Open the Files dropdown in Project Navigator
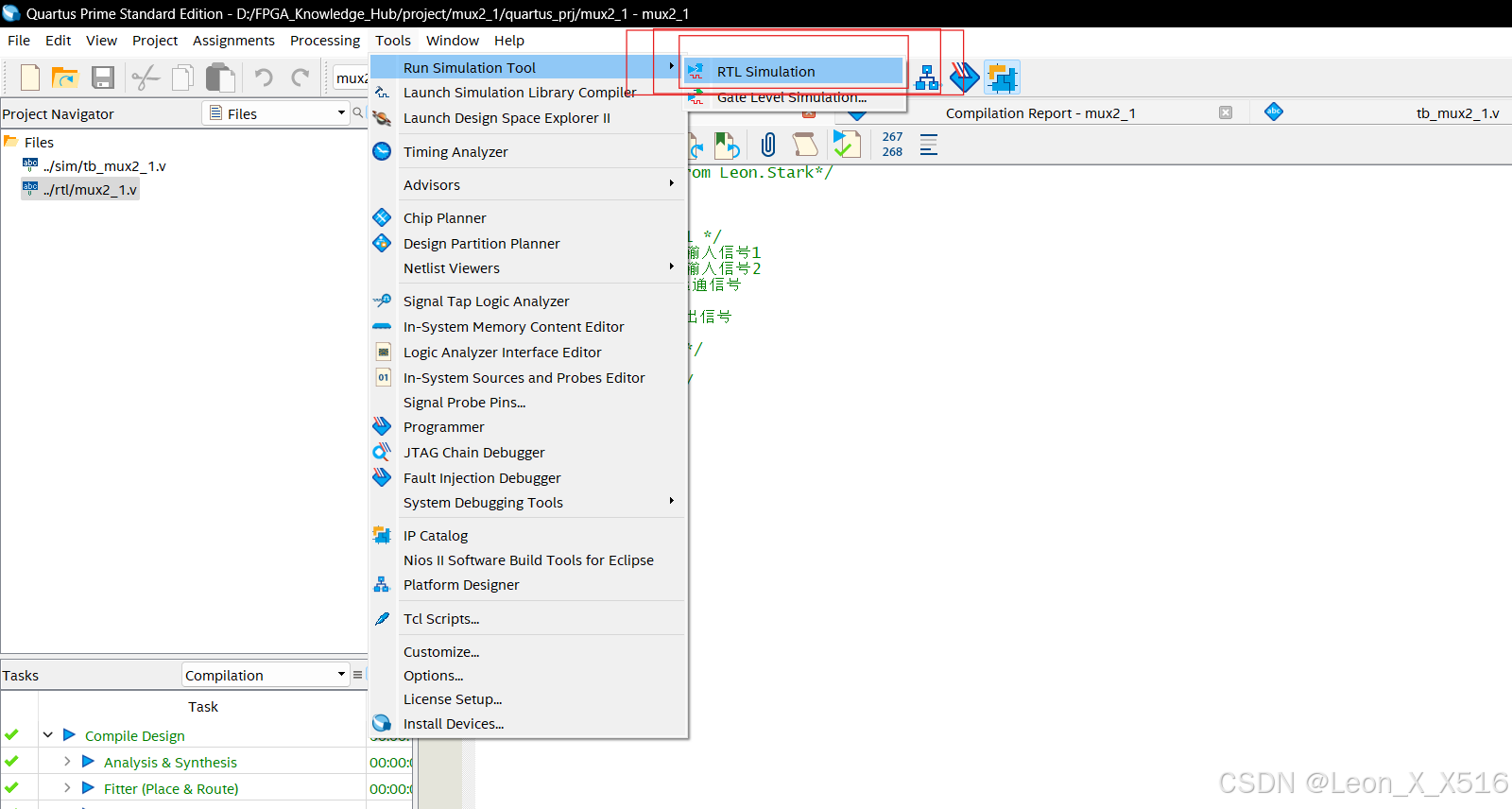 pos(277,113)
